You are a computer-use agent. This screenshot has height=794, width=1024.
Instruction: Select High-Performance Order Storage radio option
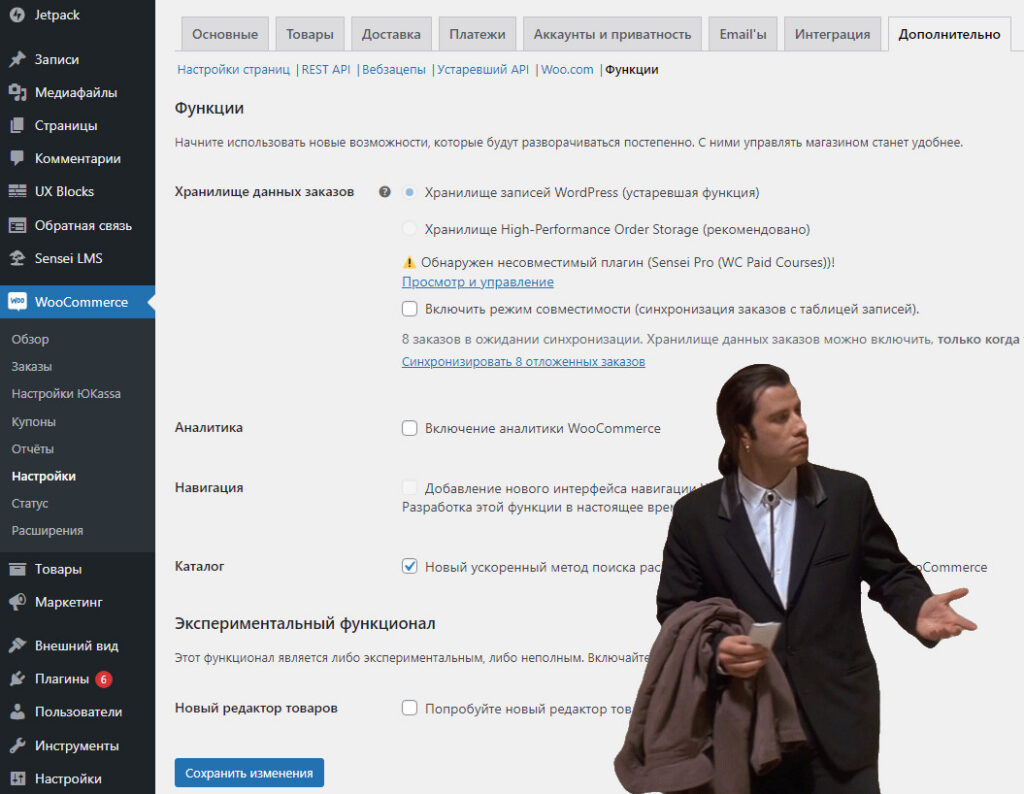(x=409, y=229)
